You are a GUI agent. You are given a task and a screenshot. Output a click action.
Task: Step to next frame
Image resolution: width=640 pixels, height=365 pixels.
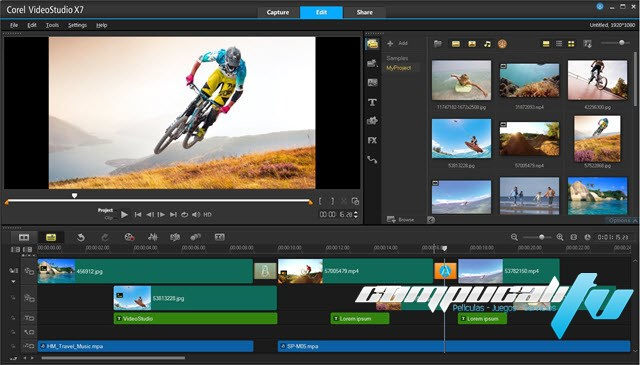click(162, 214)
